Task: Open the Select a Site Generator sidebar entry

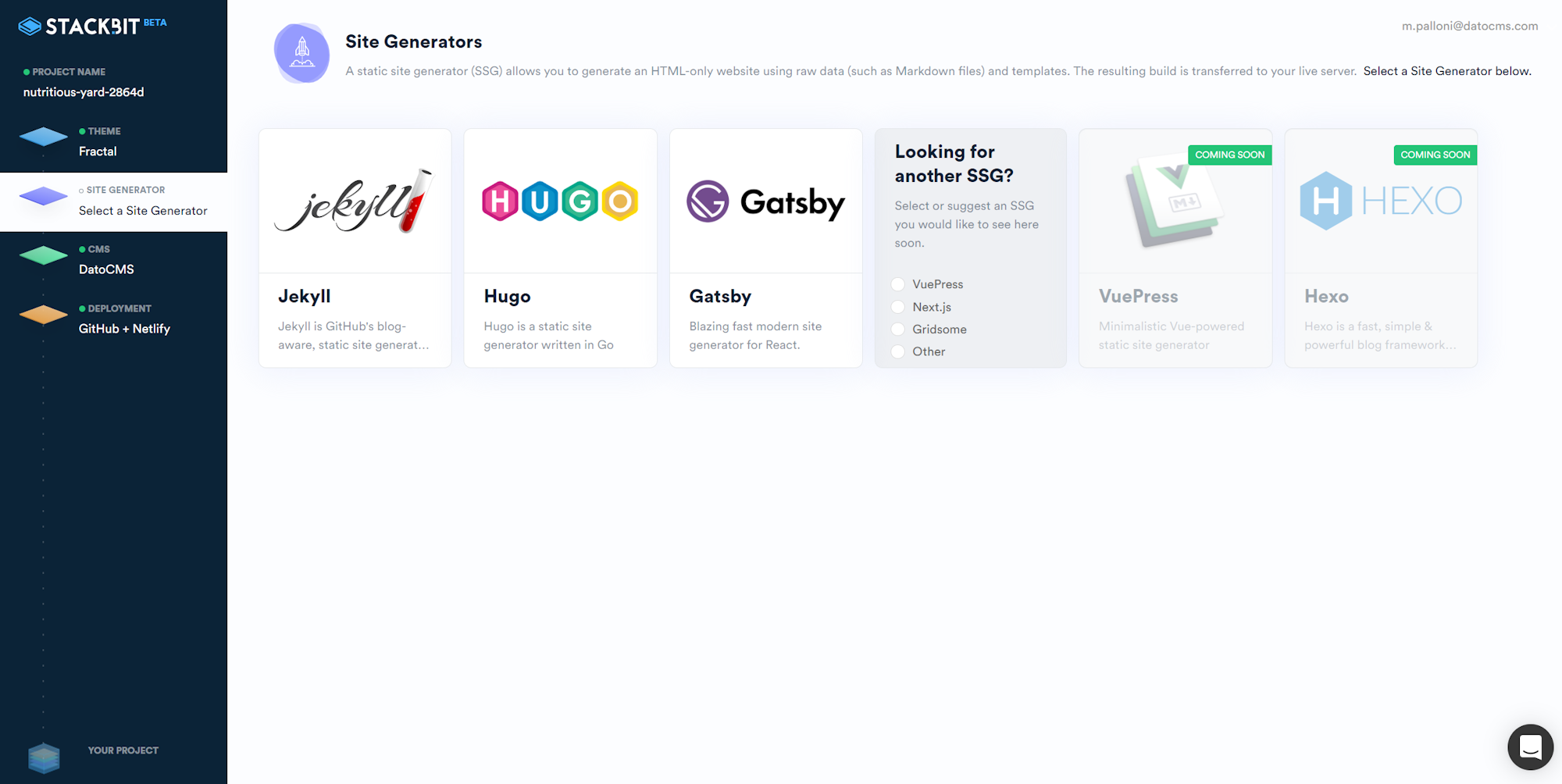Action: [142, 211]
